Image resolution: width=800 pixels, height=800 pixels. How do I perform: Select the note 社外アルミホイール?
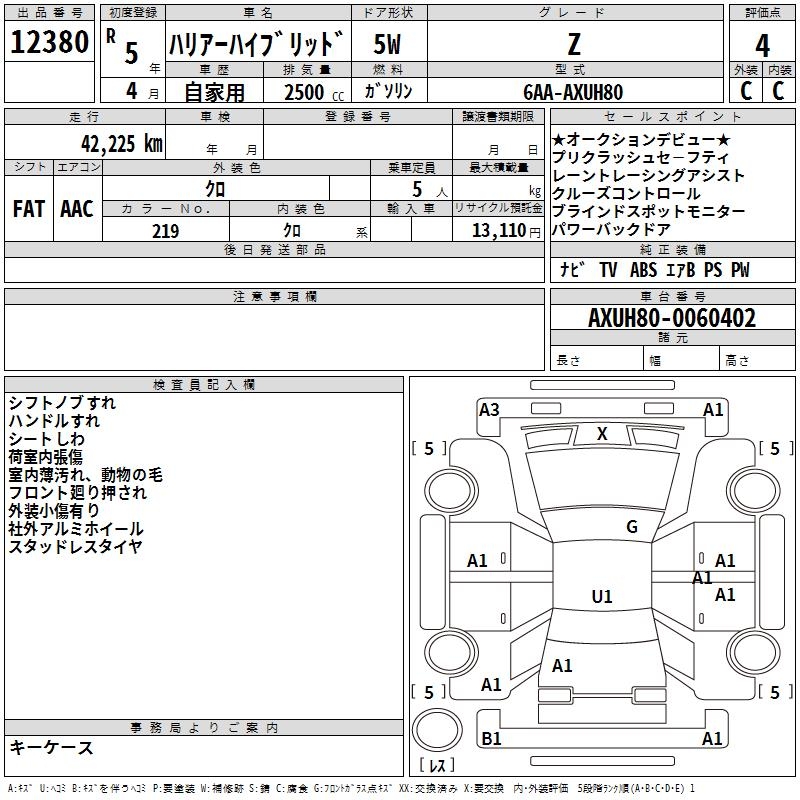click(x=76, y=529)
